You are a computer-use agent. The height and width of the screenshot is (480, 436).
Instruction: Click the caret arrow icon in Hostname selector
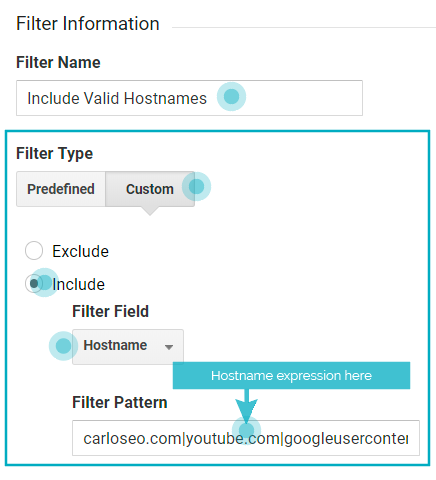click(169, 347)
